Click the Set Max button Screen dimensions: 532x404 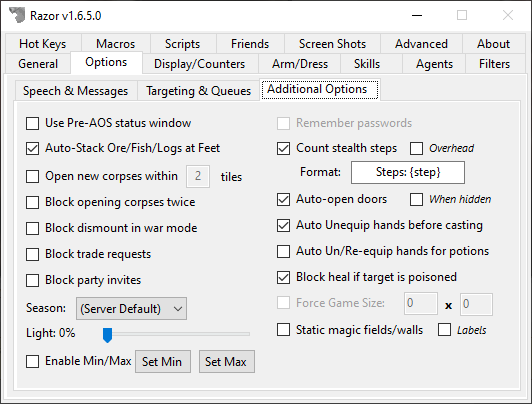227,362
